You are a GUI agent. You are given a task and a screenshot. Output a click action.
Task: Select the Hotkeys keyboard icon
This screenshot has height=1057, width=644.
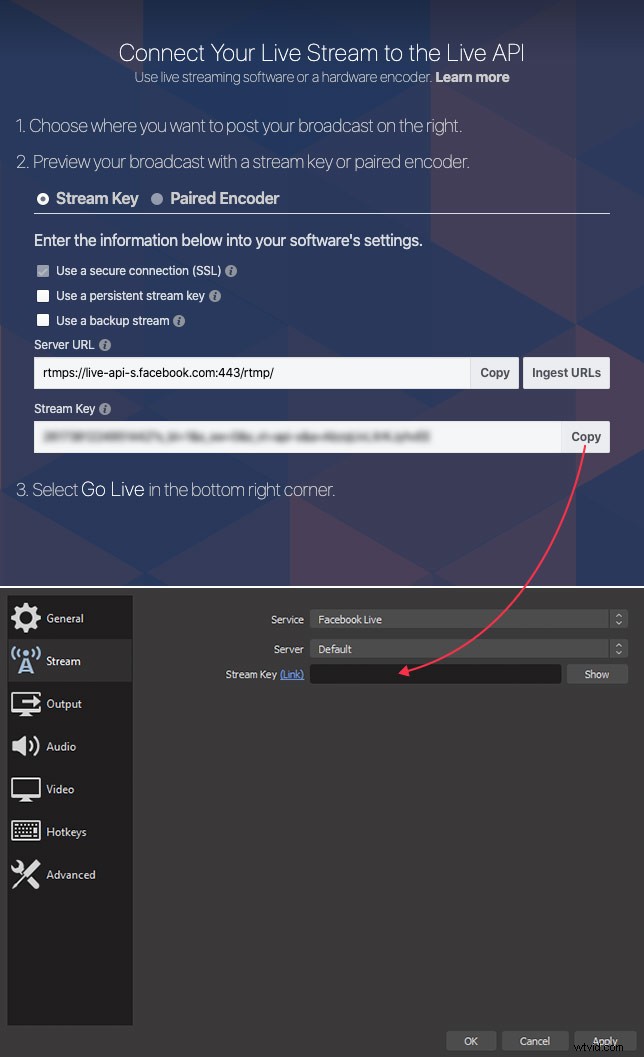click(26, 832)
